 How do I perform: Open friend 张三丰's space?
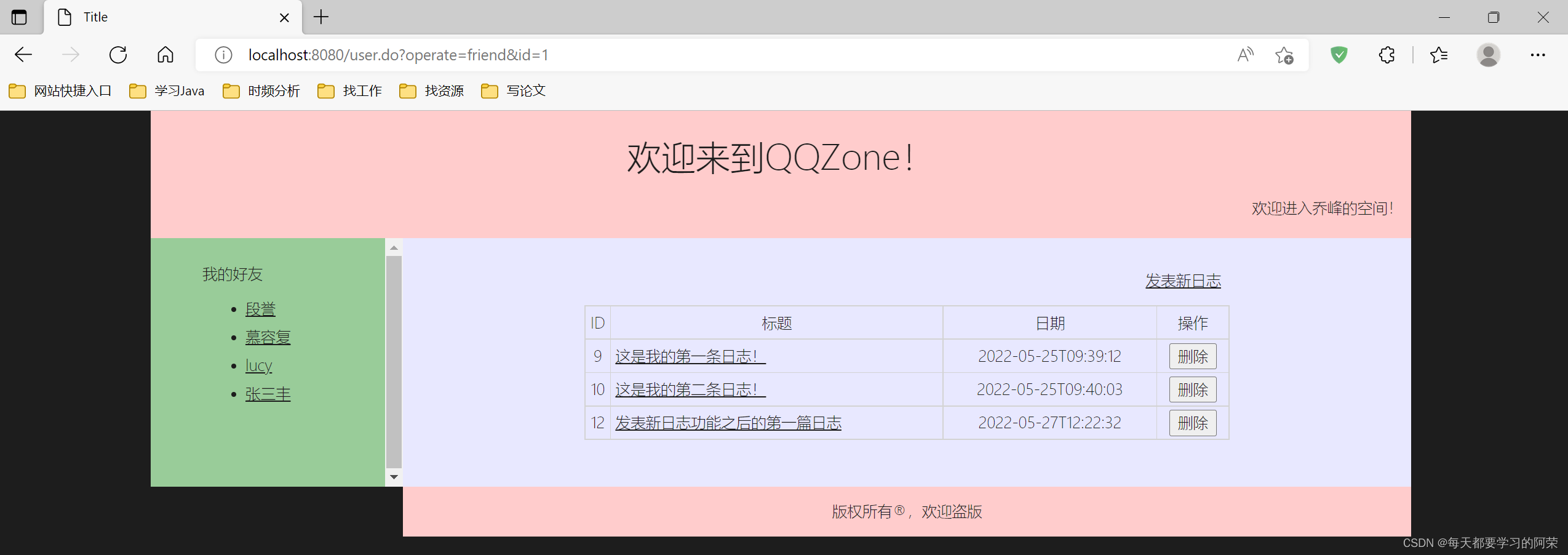[x=268, y=394]
